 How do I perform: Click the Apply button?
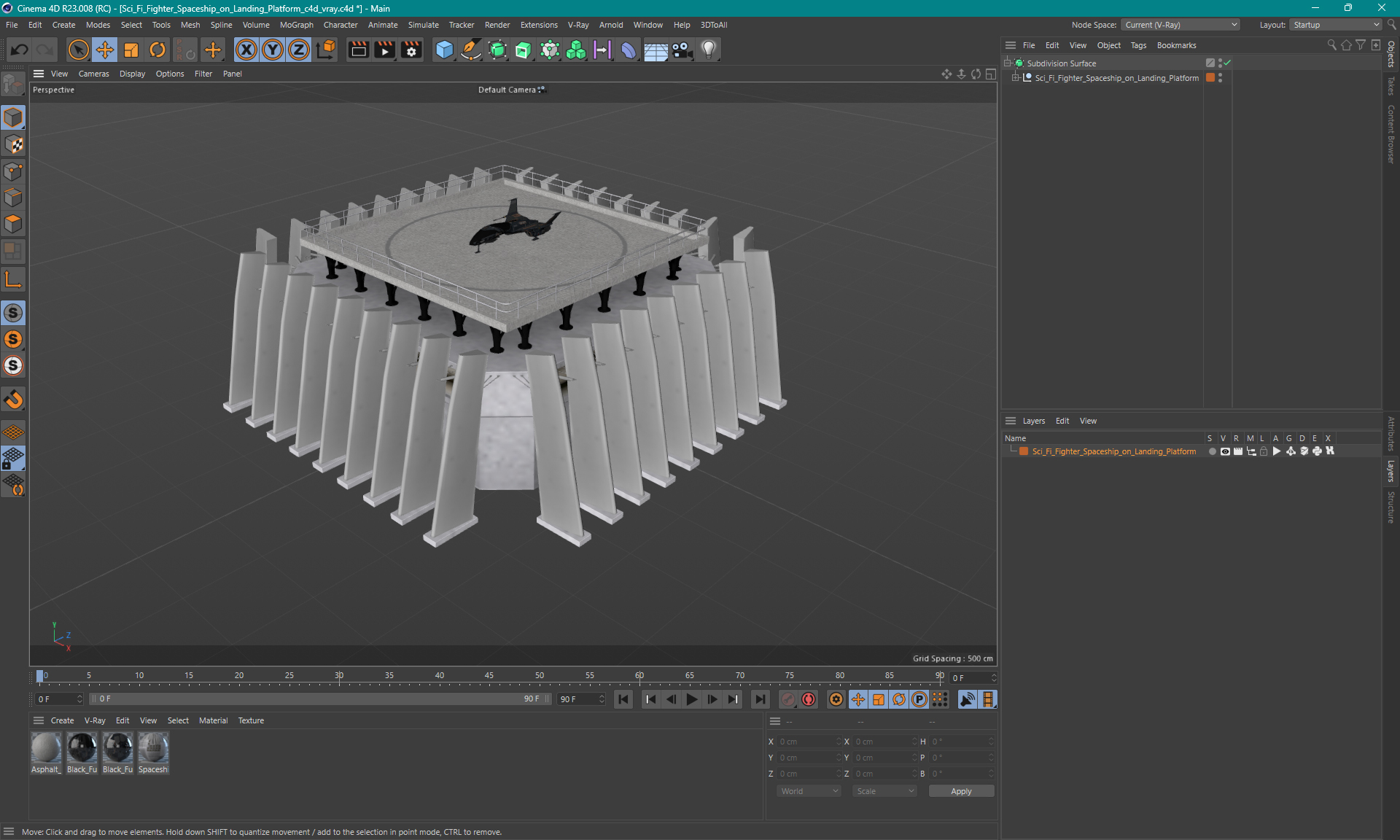(x=961, y=791)
